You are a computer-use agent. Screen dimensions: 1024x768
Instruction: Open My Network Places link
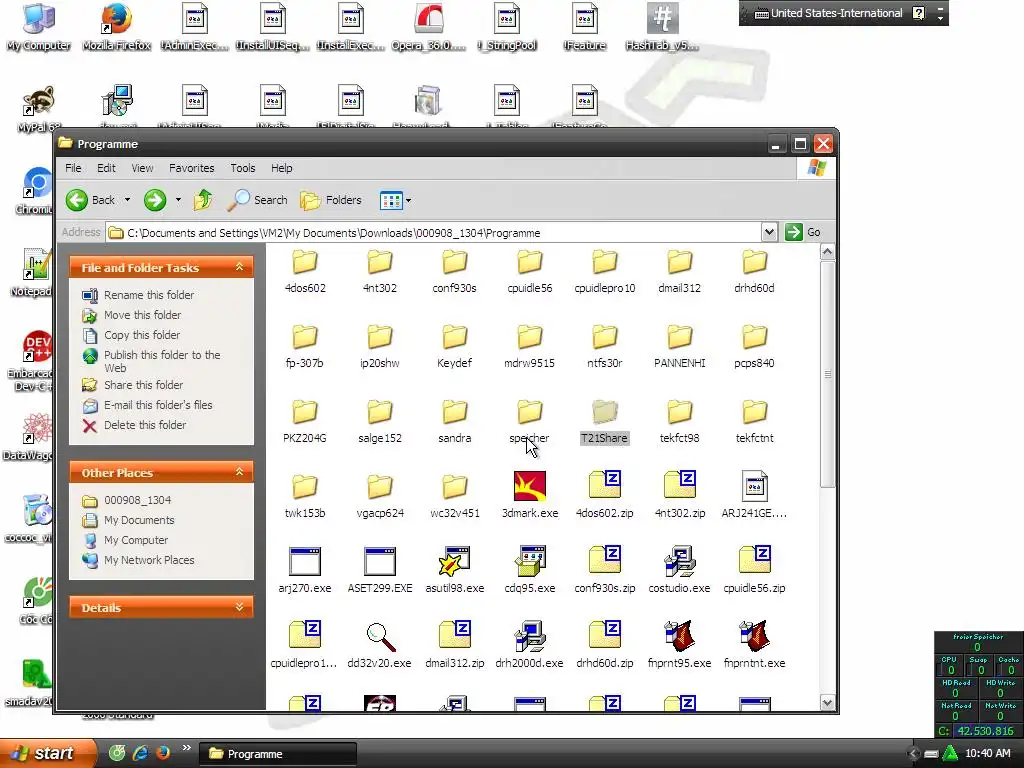[149, 560]
